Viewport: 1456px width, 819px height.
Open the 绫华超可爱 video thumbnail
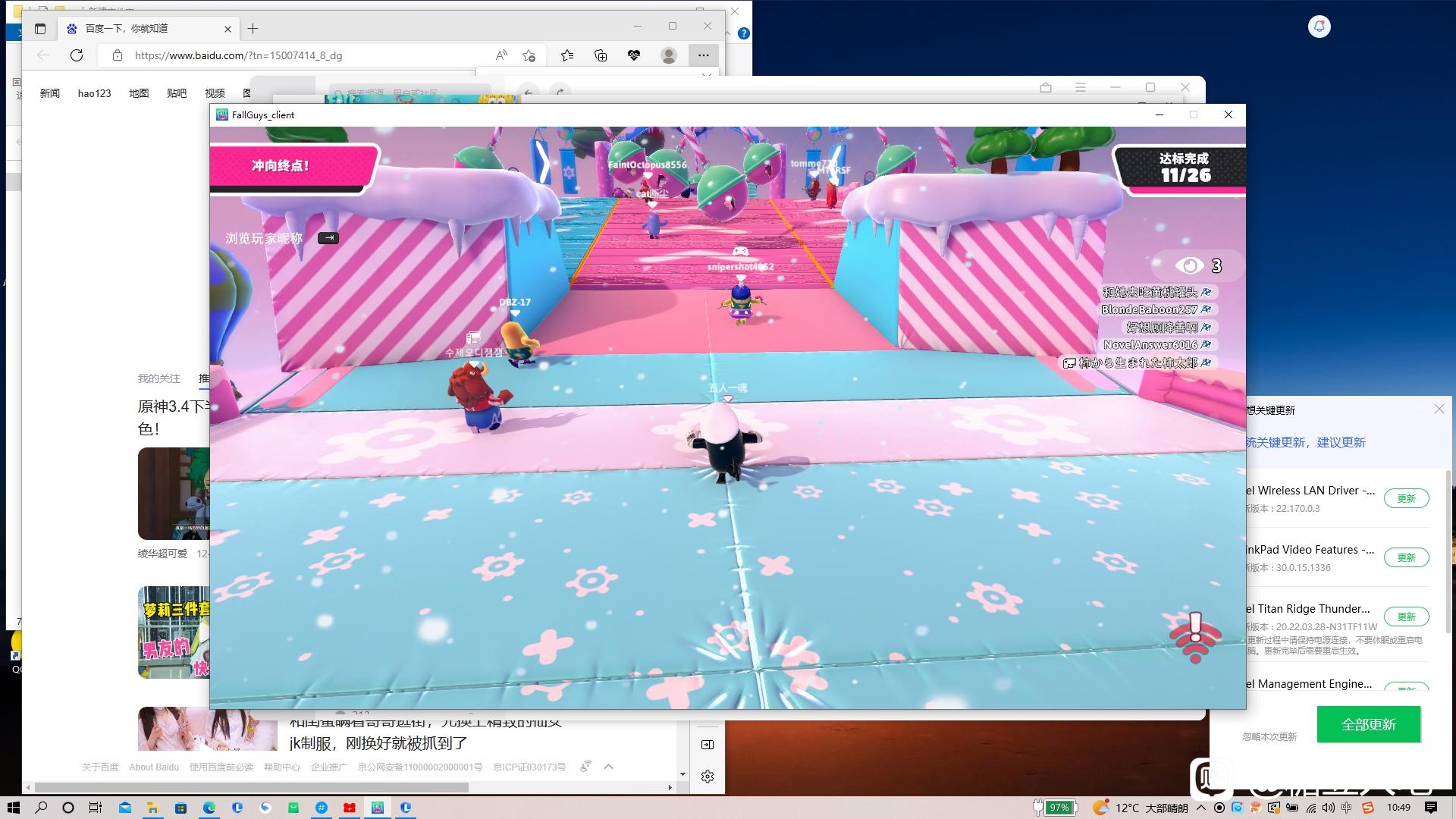(174, 494)
